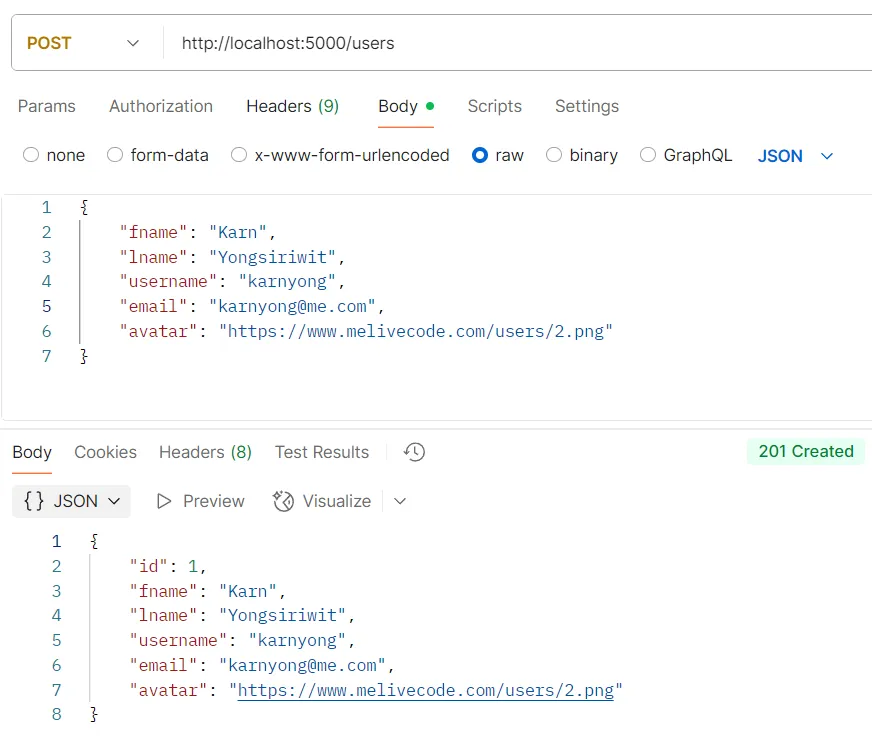Open the Headers (9) request tab
The image size is (872, 740).
click(x=292, y=106)
